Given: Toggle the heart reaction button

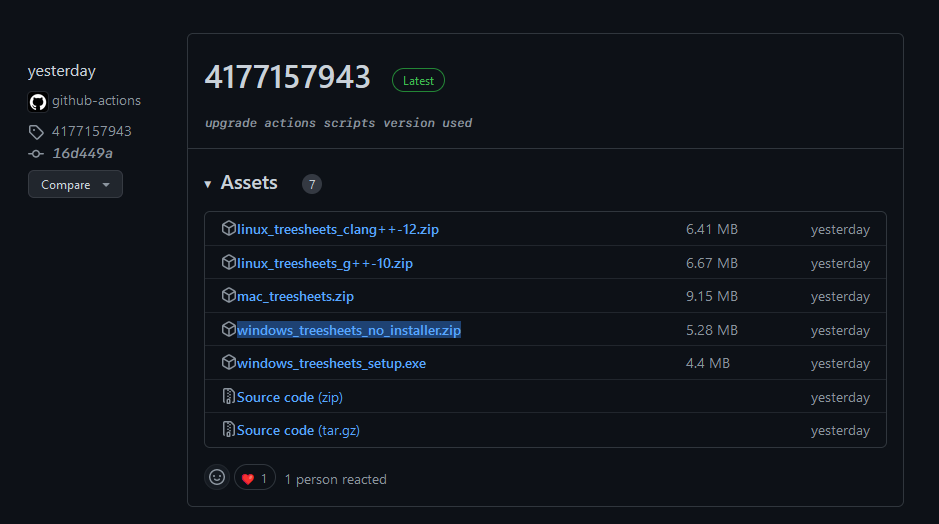Looking at the screenshot, I should point(255,478).
